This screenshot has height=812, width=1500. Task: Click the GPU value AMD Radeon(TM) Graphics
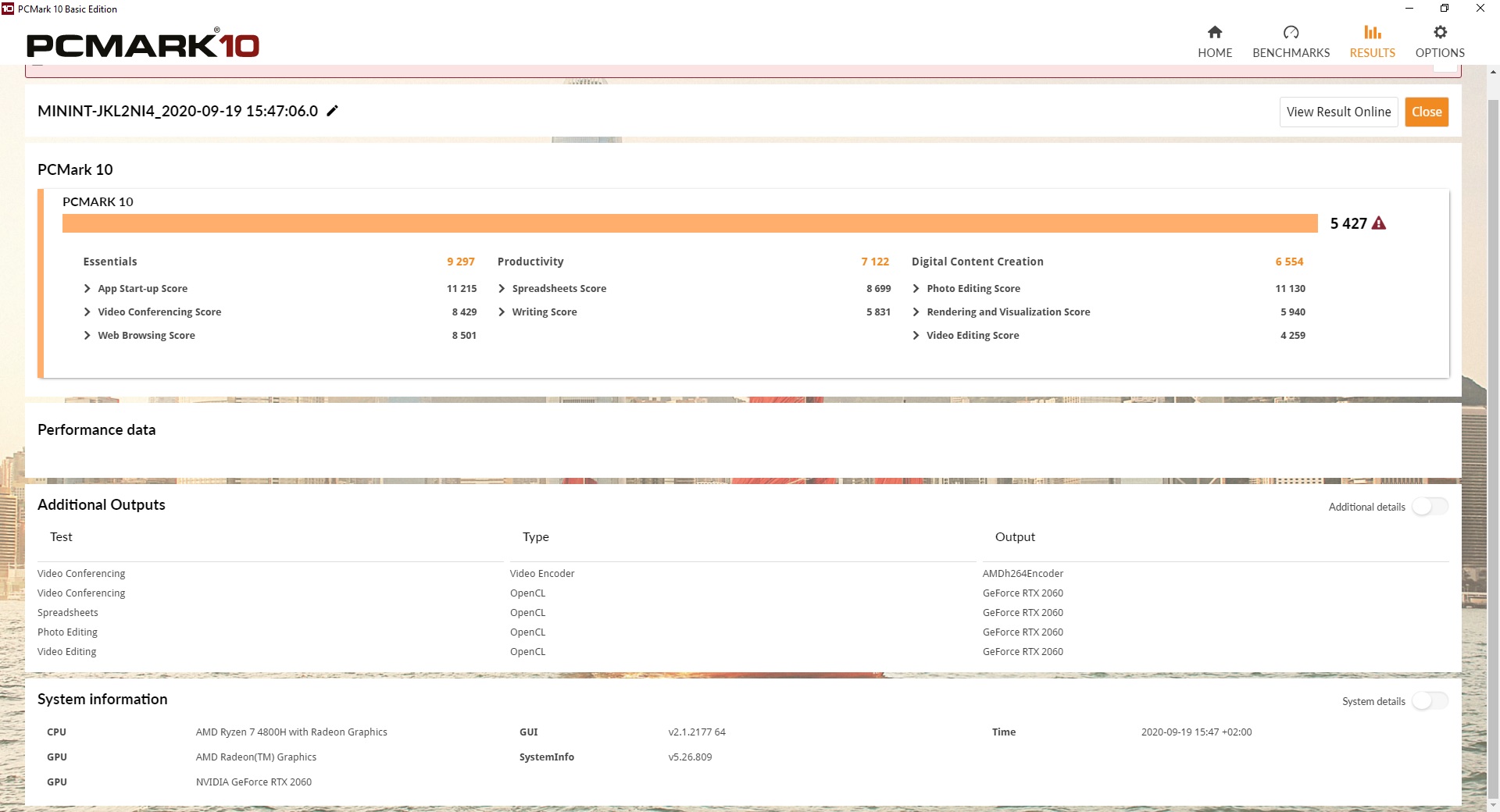click(x=256, y=757)
